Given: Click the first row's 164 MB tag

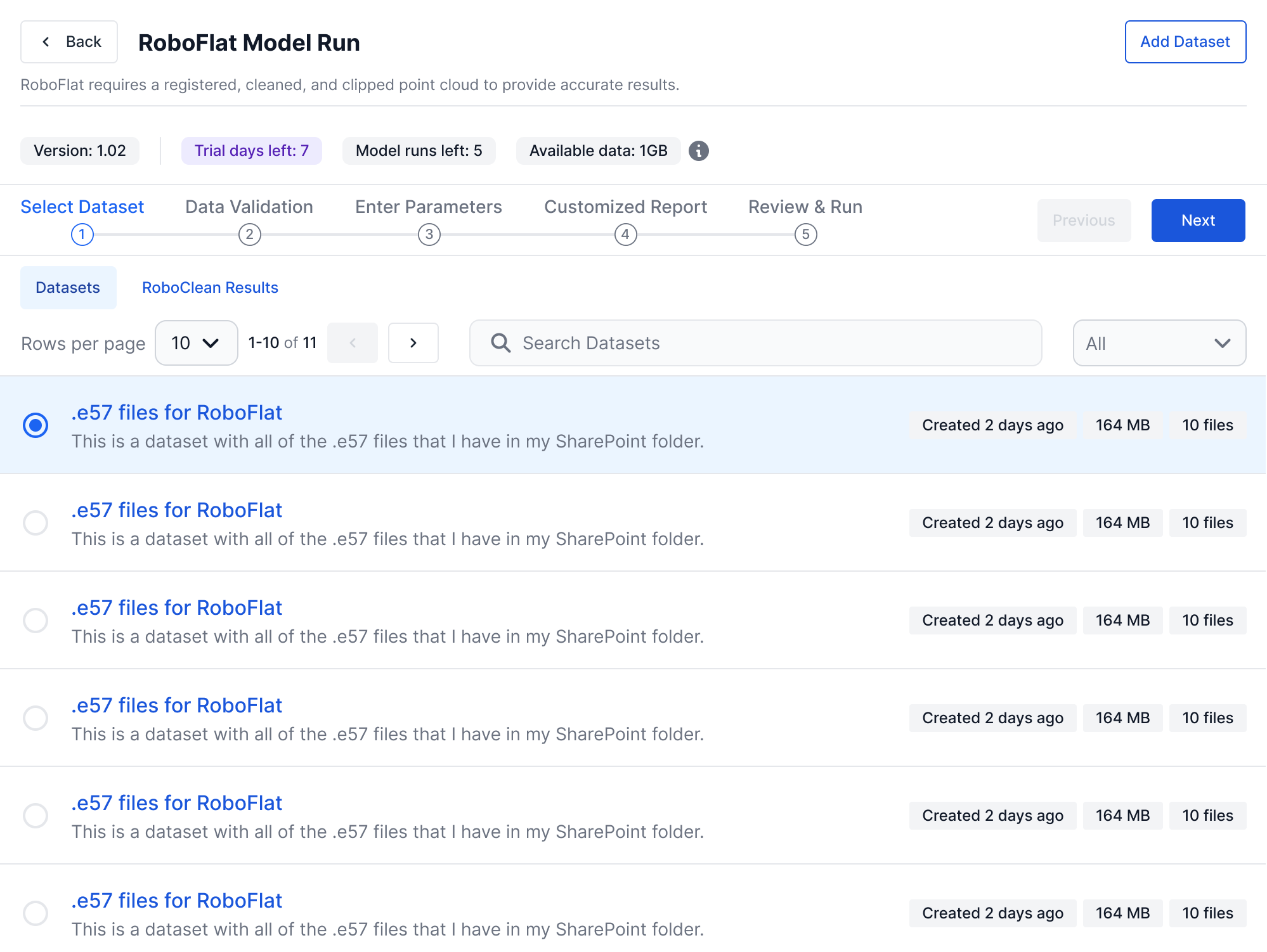Looking at the screenshot, I should click(x=1123, y=425).
